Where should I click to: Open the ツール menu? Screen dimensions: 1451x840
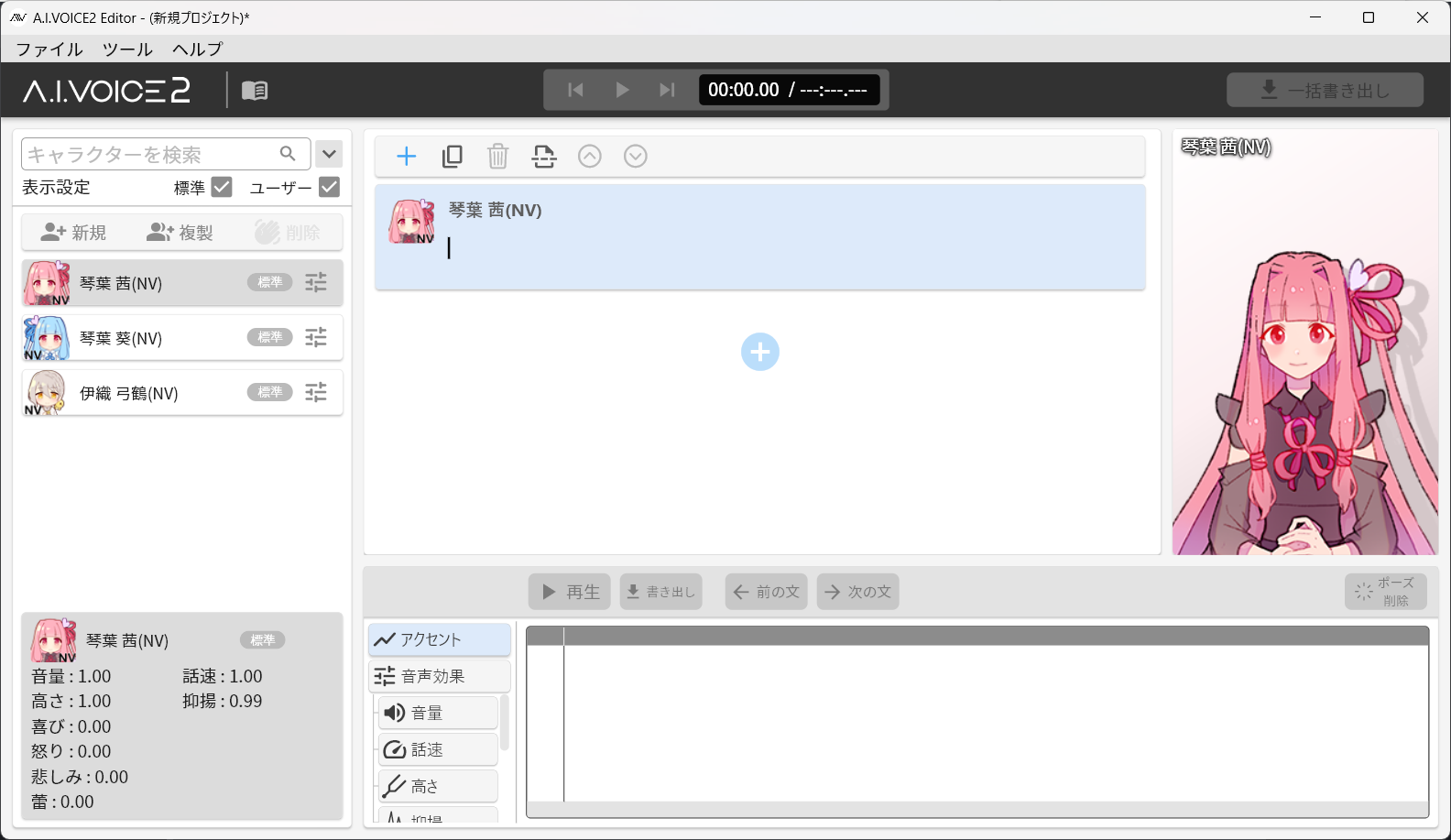pyautogui.click(x=127, y=49)
